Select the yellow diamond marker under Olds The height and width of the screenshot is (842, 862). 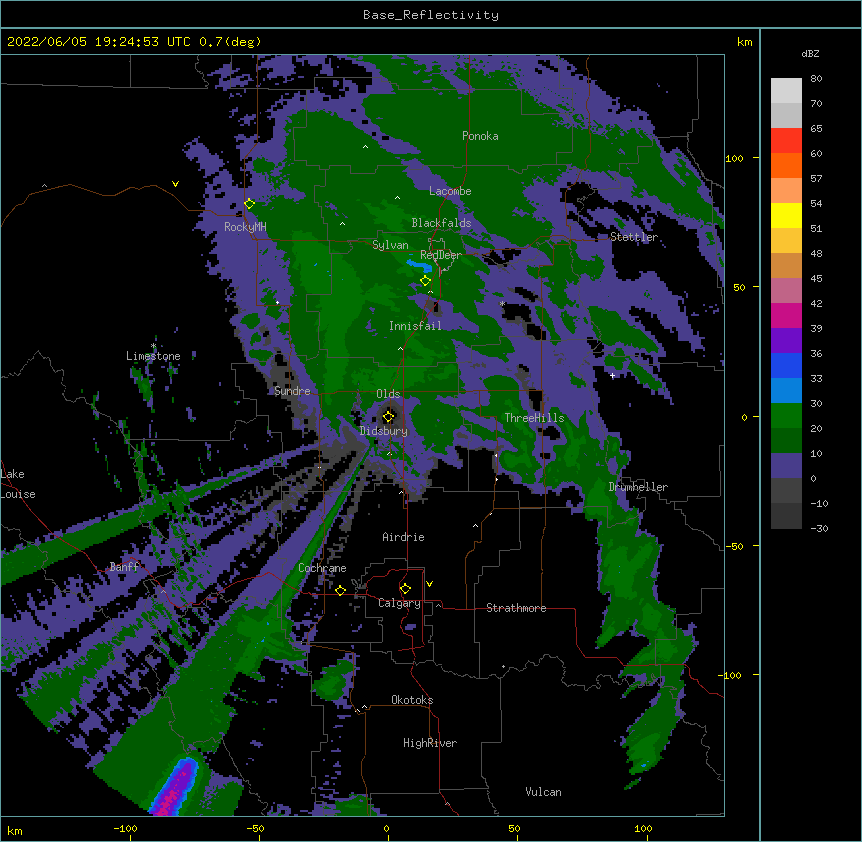click(x=389, y=416)
